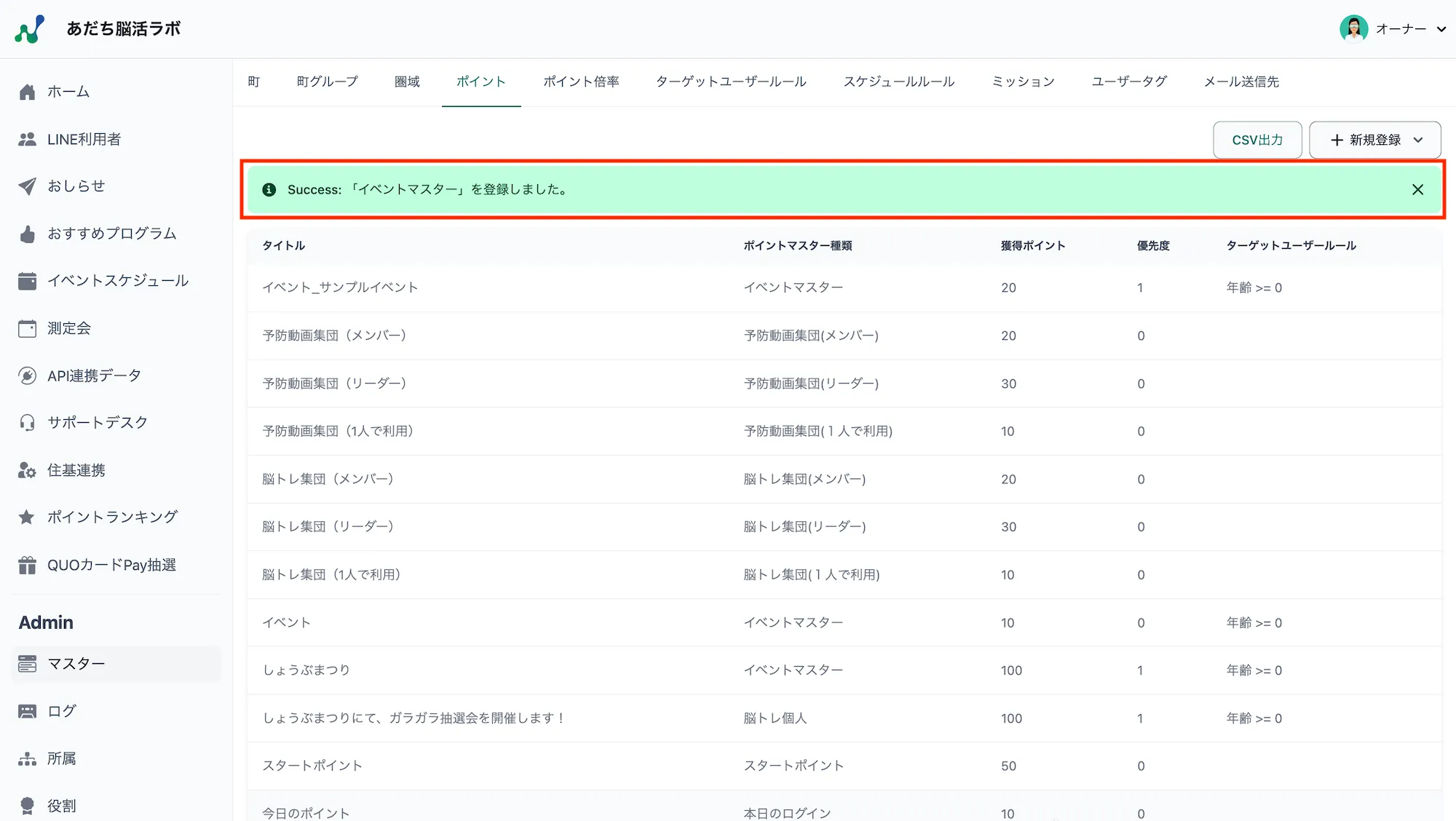
Task: Click the サポートデスク headset icon
Action: pyautogui.click(x=27, y=422)
